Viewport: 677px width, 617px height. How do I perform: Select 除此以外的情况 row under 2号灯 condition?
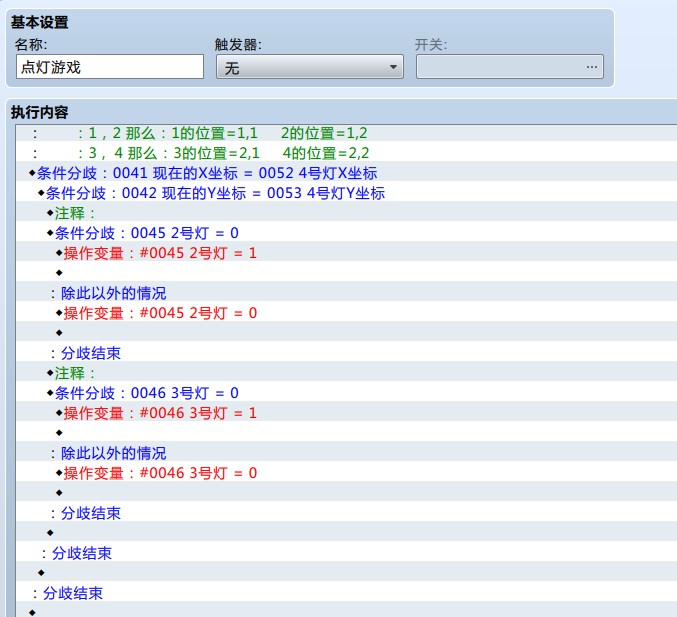pyautogui.click(x=346, y=293)
